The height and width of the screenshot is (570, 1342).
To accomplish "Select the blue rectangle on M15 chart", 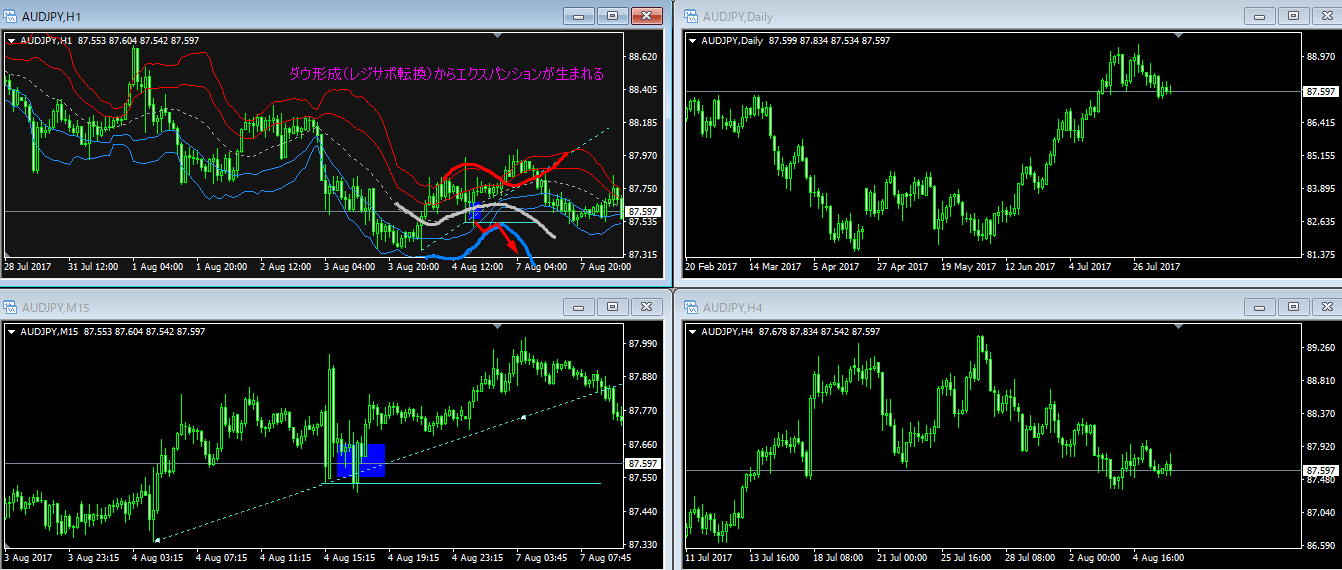I will tap(362, 461).
